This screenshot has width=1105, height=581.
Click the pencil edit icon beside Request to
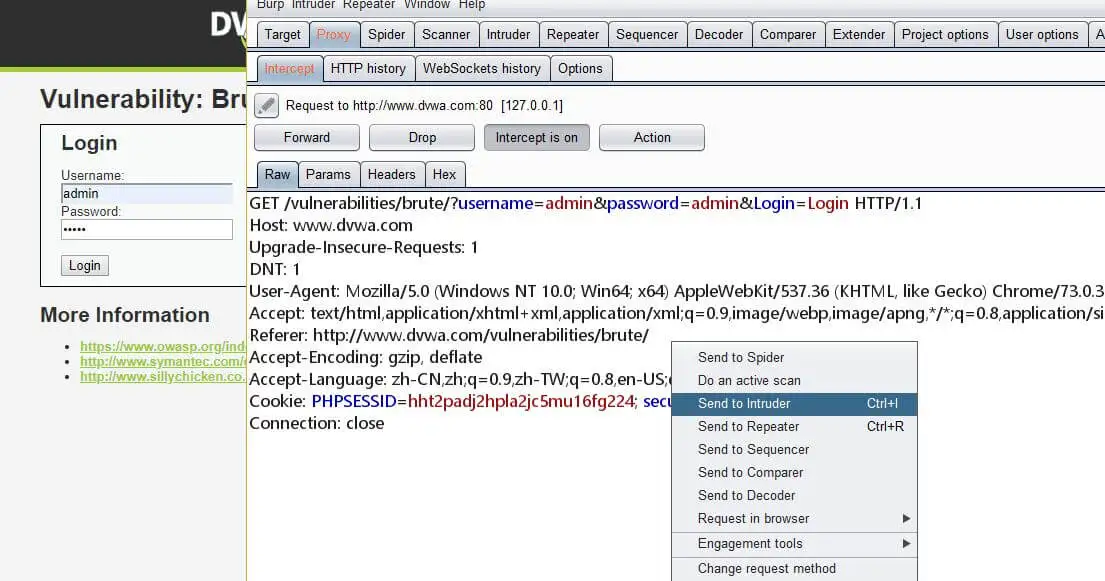pos(266,106)
